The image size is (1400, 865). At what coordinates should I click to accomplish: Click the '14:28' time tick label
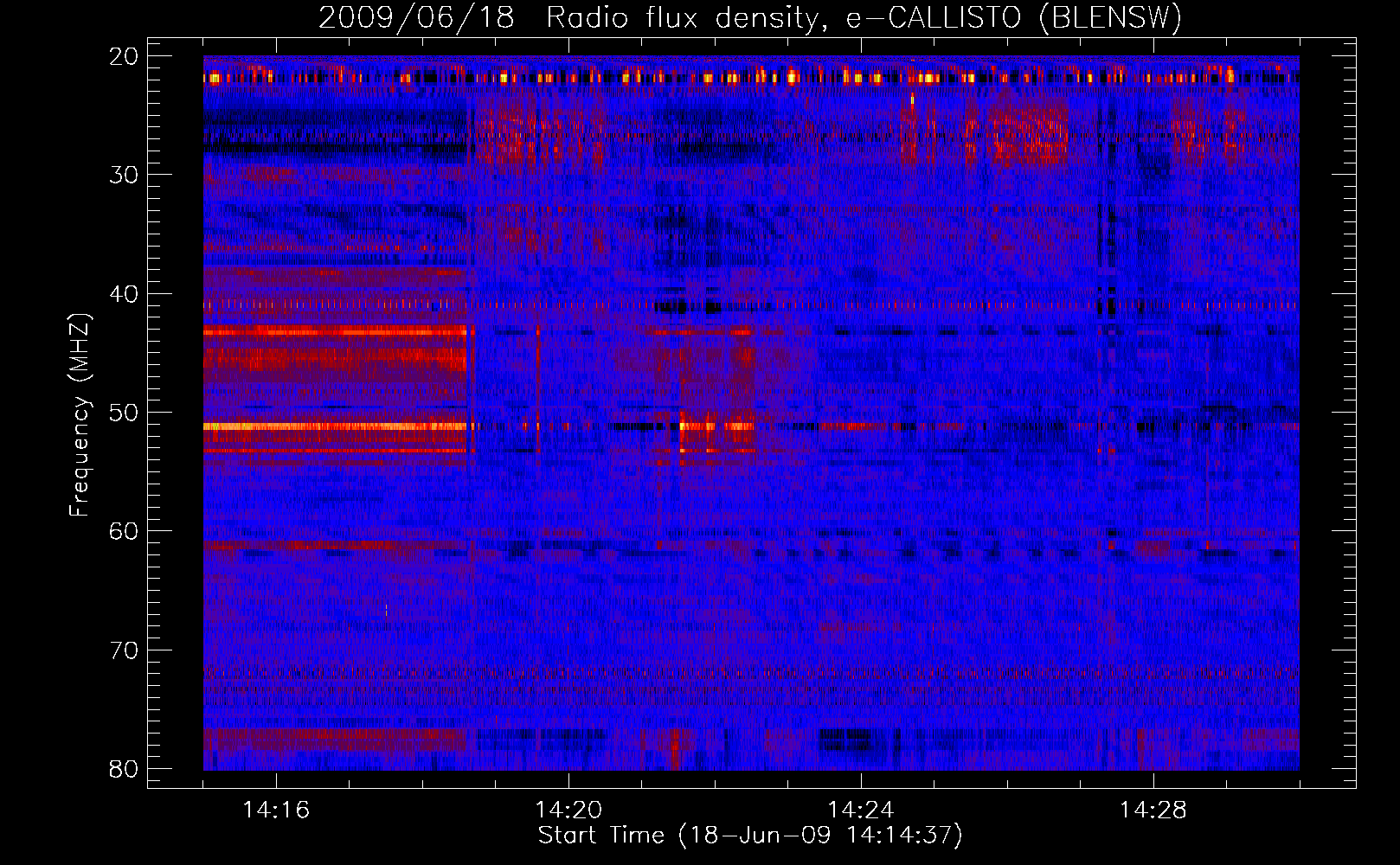(x=1153, y=811)
